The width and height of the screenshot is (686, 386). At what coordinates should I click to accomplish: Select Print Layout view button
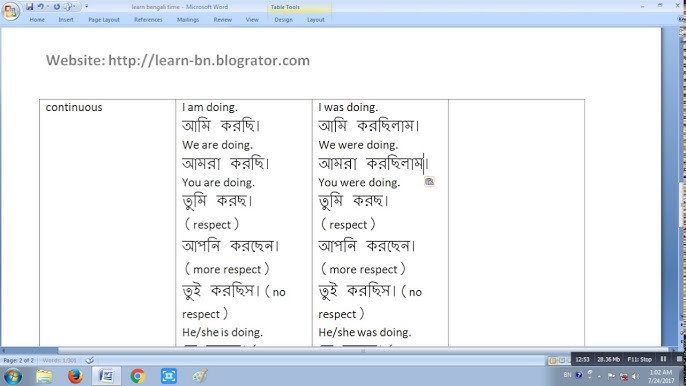553,360
